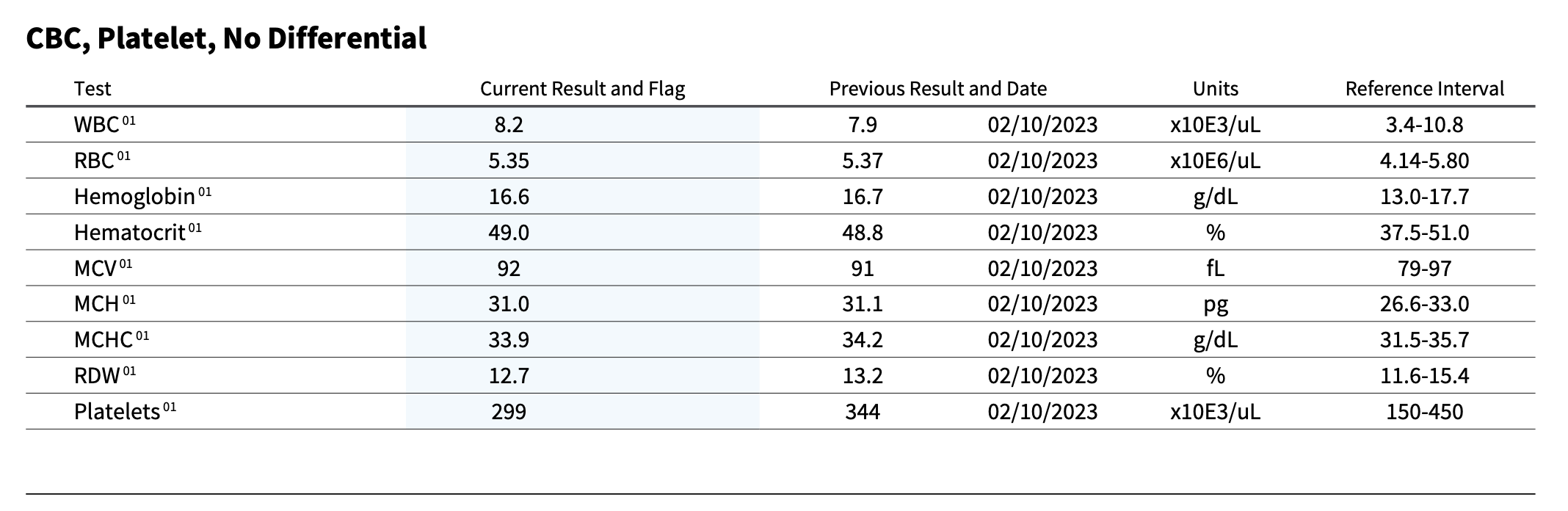The height and width of the screenshot is (511, 1568).
Task: Click the fL unit in MCV row
Action: (1216, 269)
